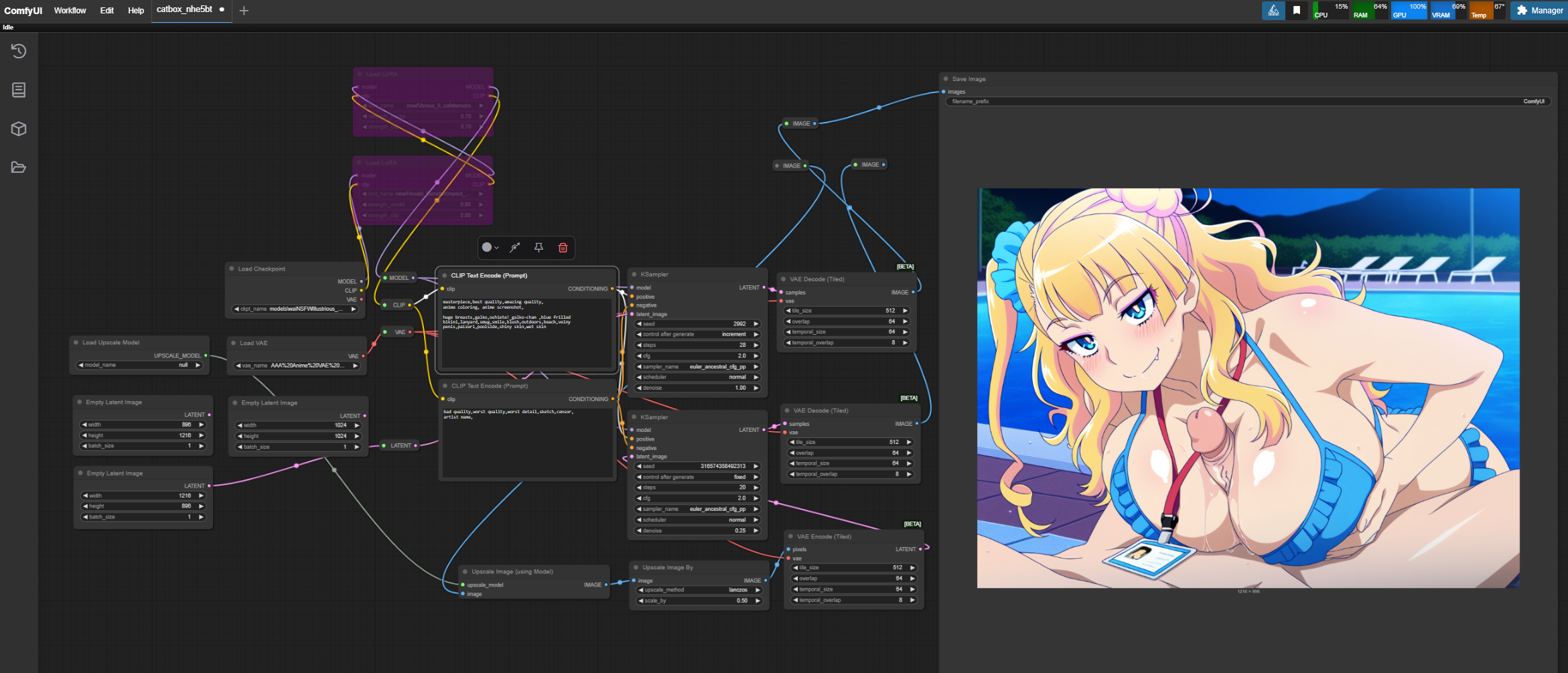Open the Queue history sidebar panel
This screenshot has height=673, width=1568.
(19, 51)
